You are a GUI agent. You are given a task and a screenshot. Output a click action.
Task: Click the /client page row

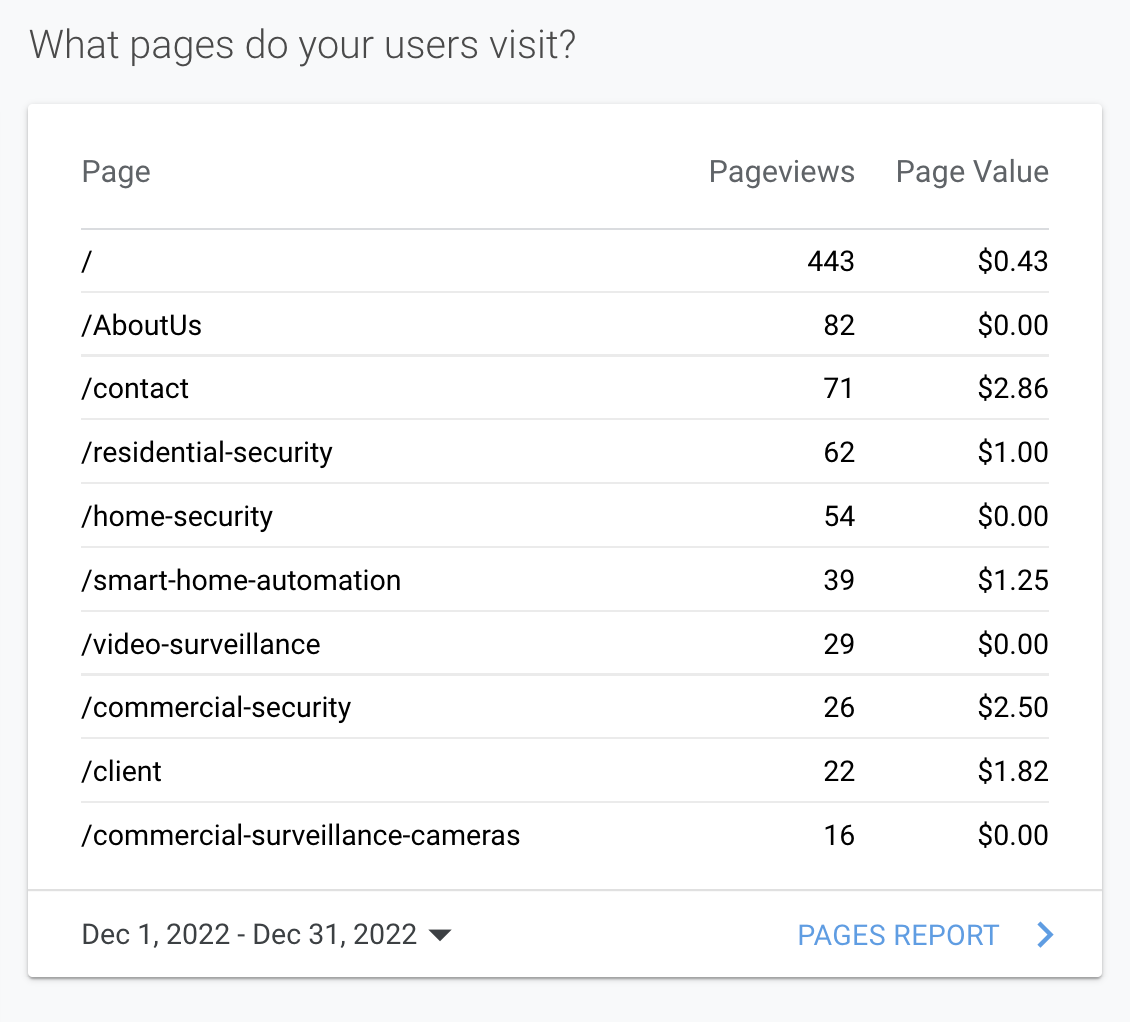pyautogui.click(x=121, y=773)
